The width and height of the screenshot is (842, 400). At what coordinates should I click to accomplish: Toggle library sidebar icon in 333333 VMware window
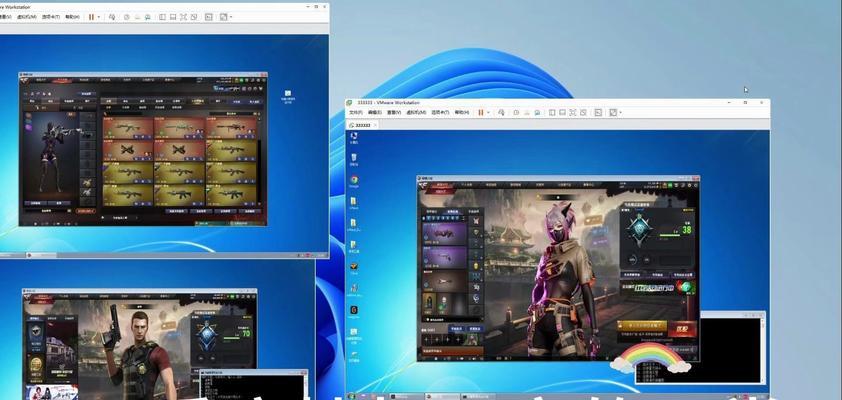click(551, 112)
